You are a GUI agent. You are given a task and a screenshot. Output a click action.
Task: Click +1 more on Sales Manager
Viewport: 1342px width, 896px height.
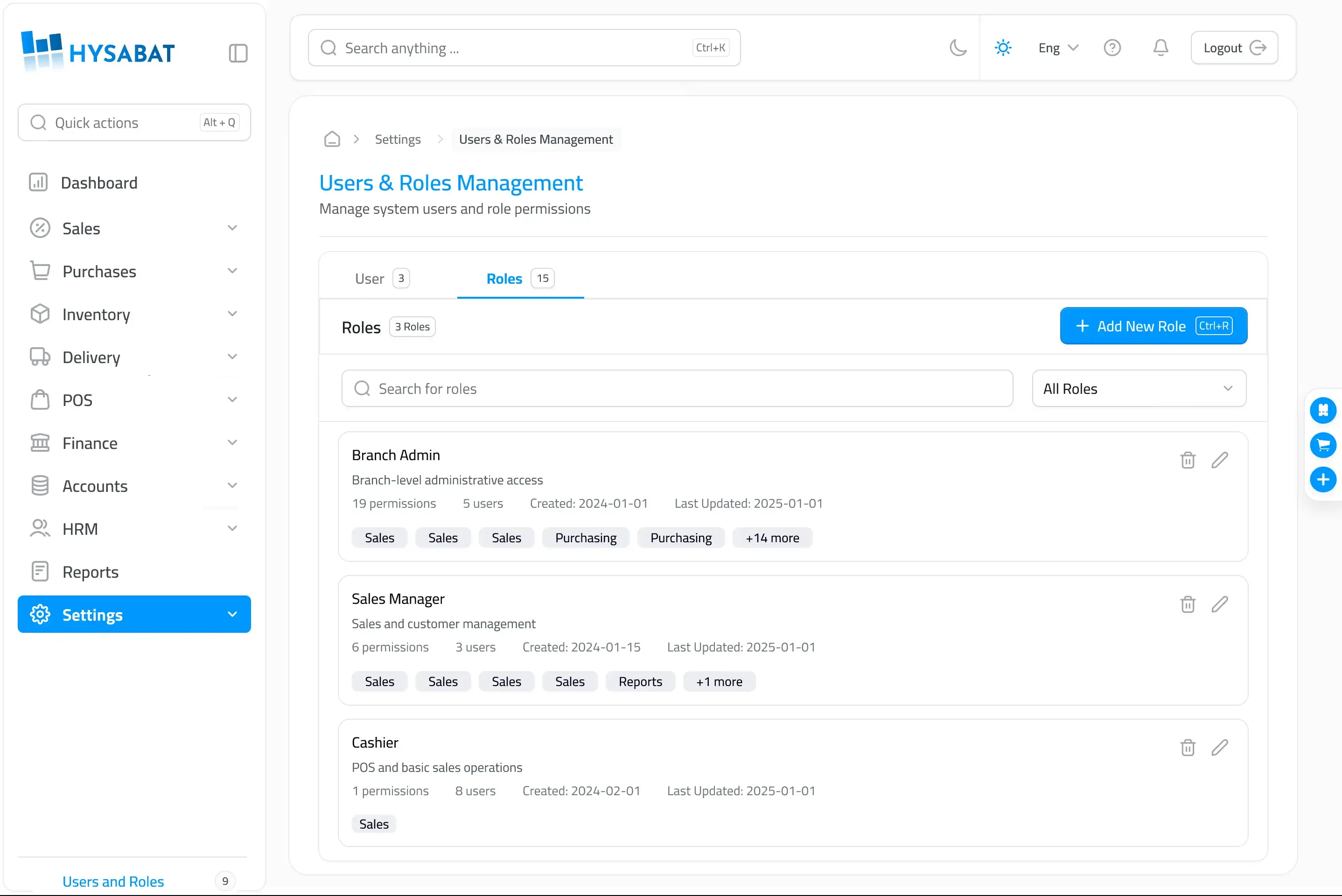click(719, 682)
